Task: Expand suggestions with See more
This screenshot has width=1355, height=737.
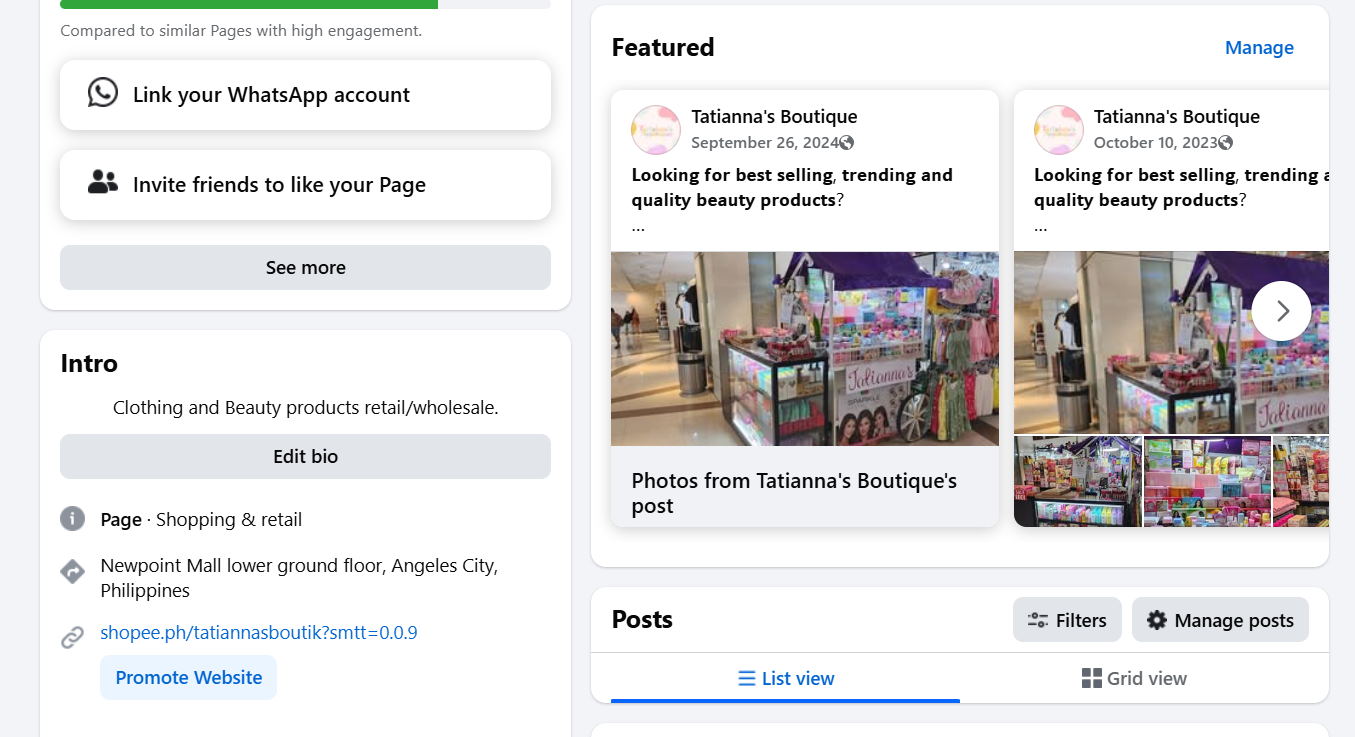Action: 305,268
